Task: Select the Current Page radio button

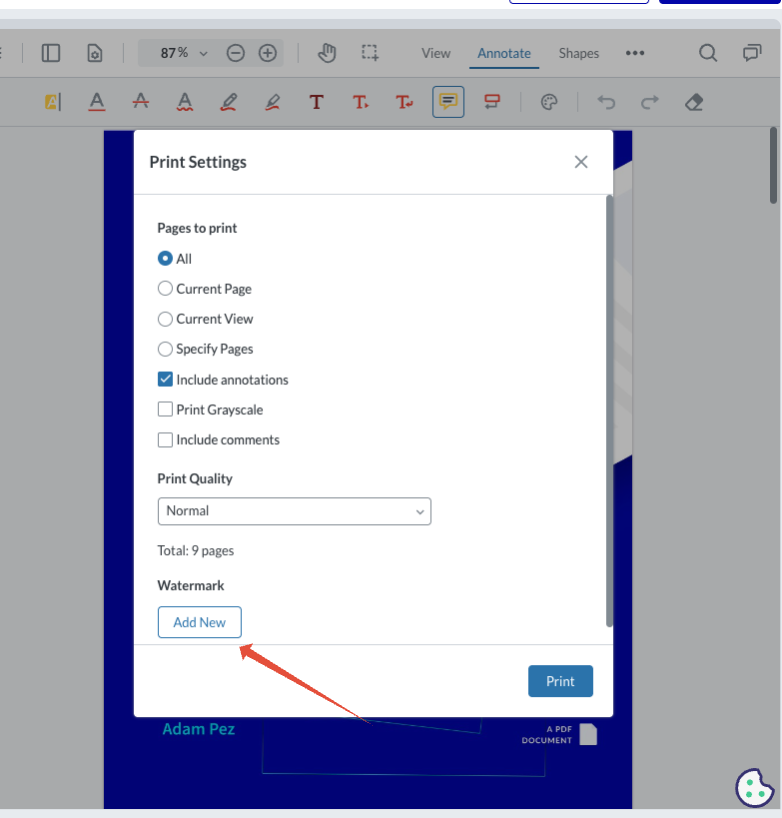Action: tap(166, 289)
